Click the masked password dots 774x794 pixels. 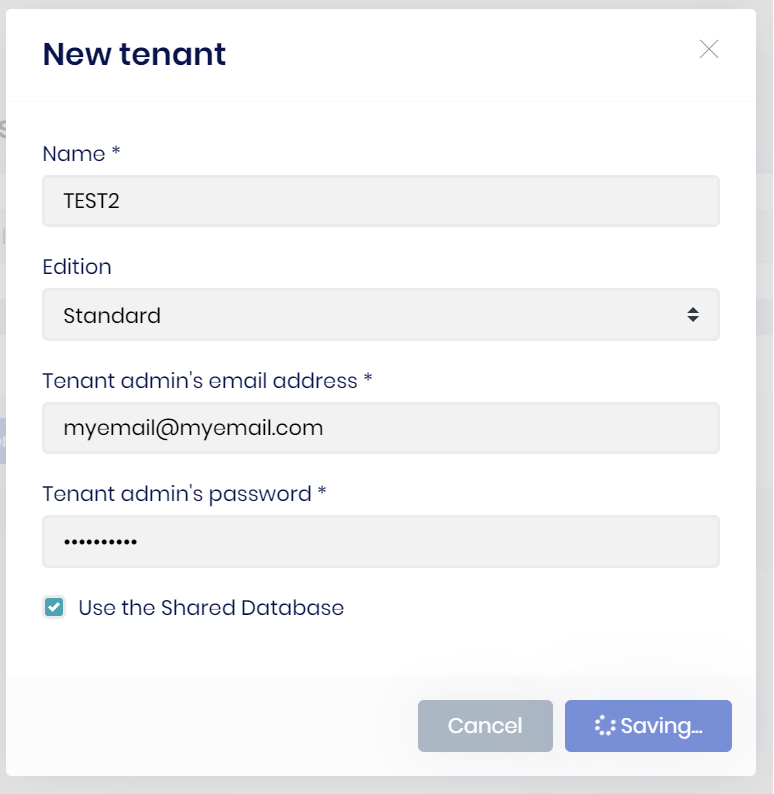tap(100, 541)
